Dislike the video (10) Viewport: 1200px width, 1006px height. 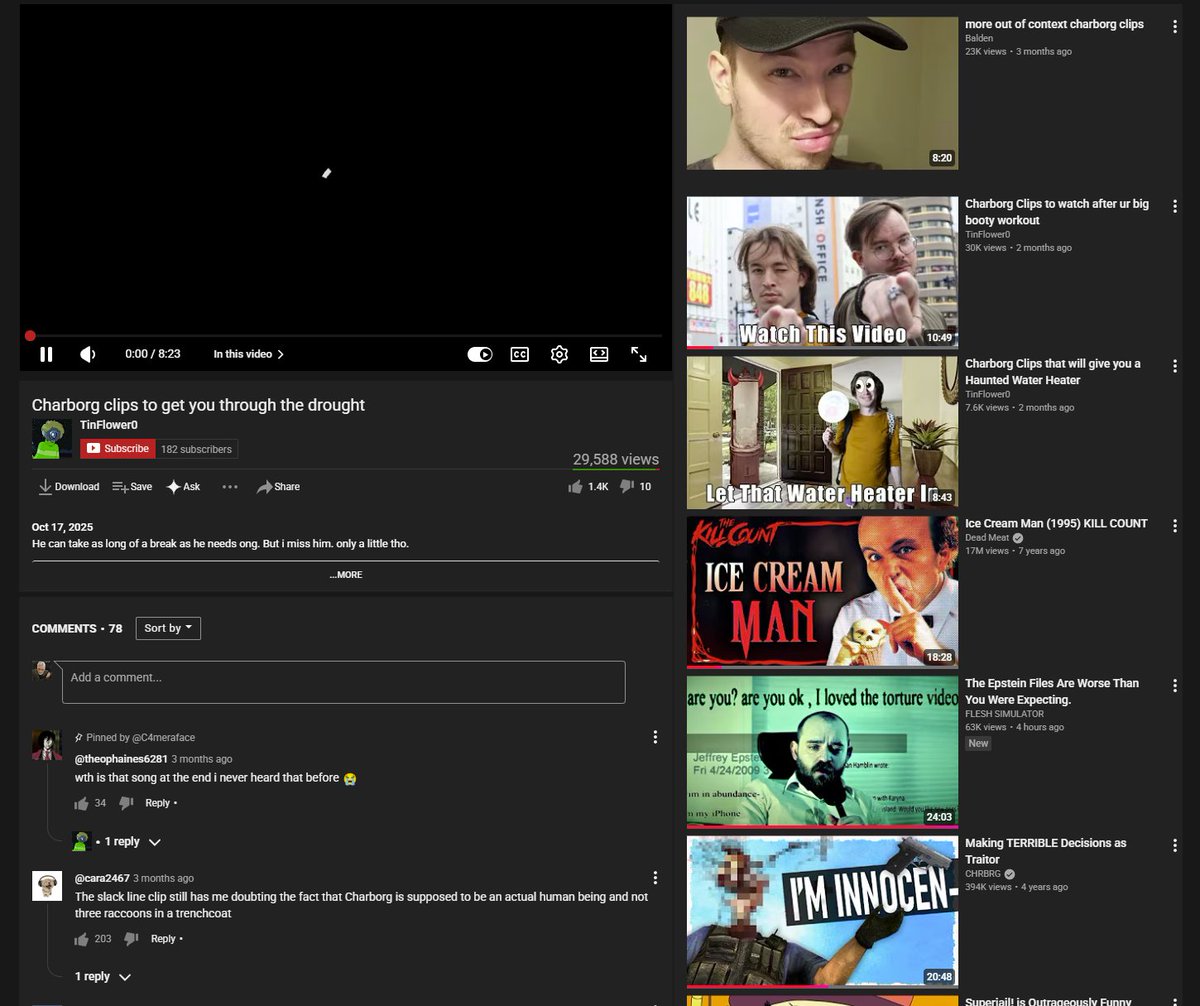click(635, 487)
